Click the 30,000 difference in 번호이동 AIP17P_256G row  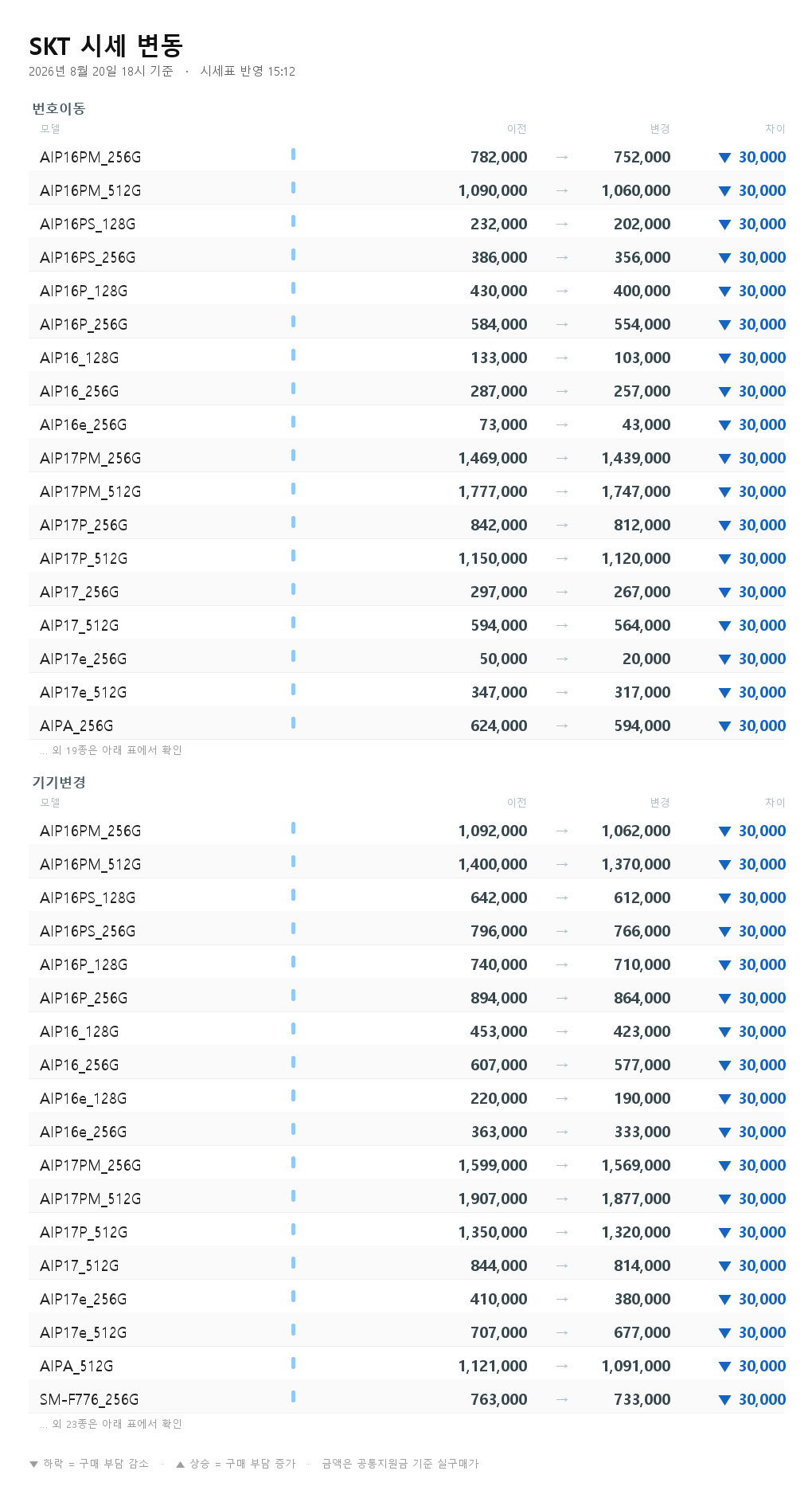[762, 526]
